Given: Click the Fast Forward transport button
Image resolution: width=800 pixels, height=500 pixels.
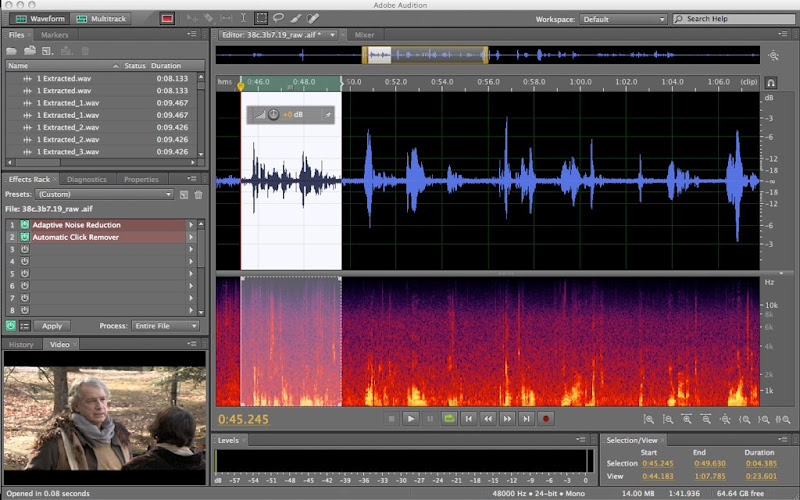Looking at the screenshot, I should click(x=508, y=419).
